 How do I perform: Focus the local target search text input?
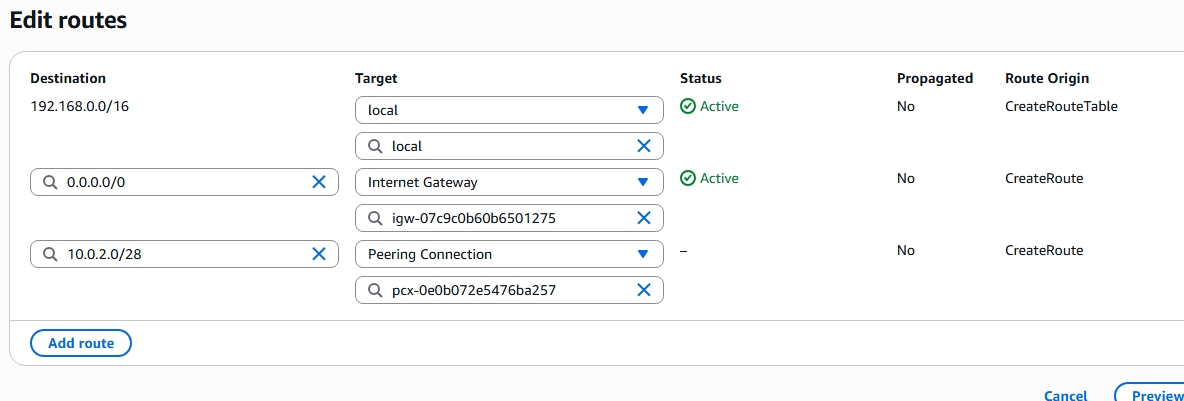coord(505,146)
